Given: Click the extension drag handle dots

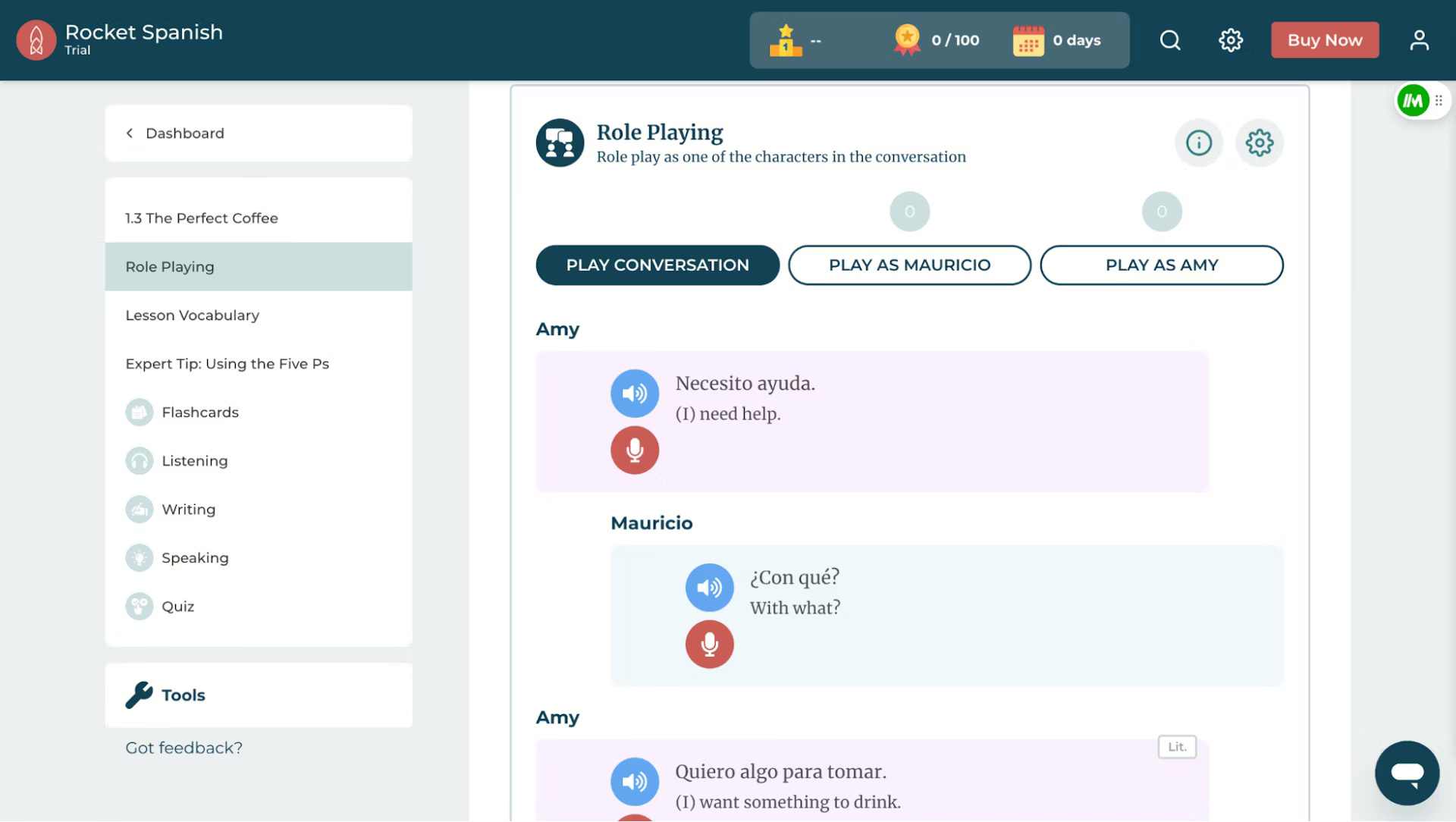Looking at the screenshot, I should pos(1439,100).
